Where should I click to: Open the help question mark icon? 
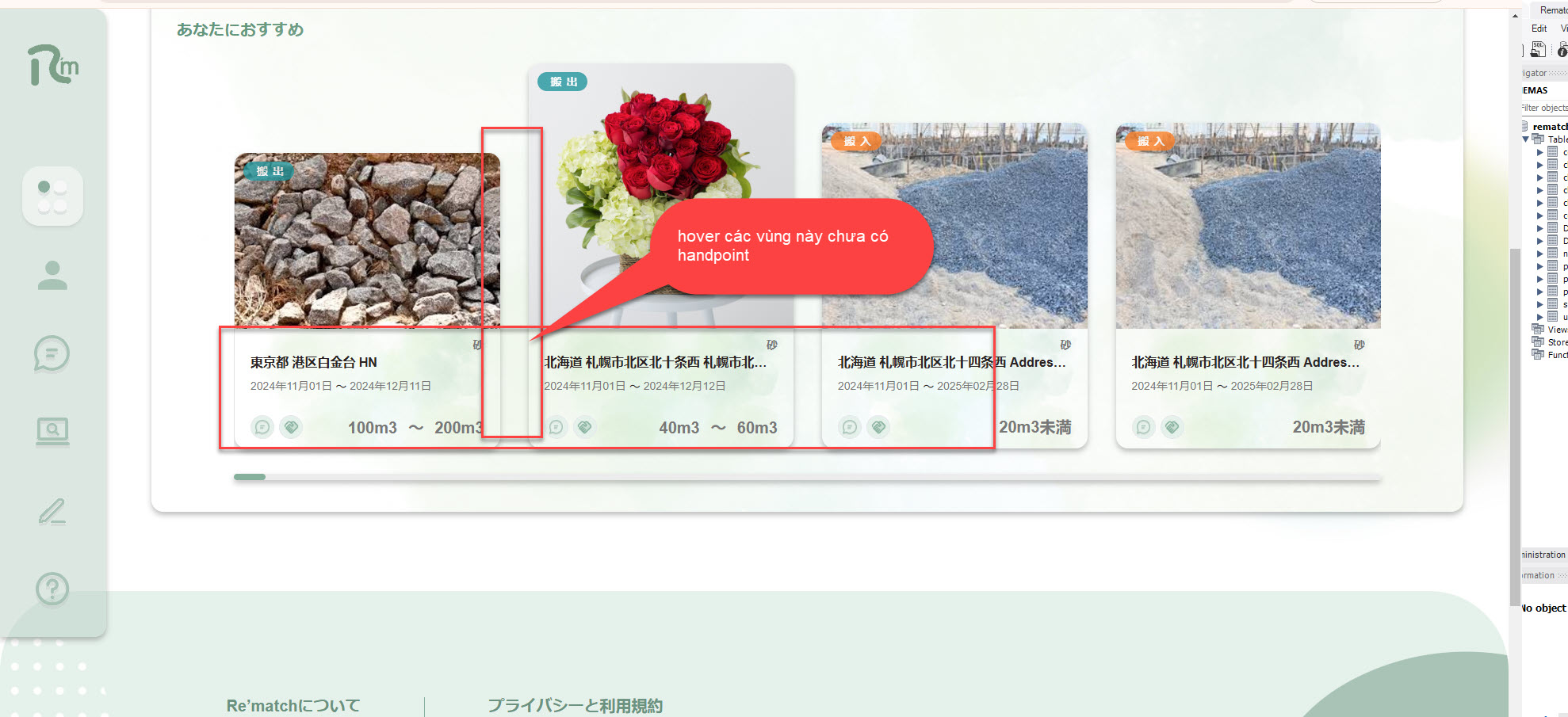tap(52, 589)
